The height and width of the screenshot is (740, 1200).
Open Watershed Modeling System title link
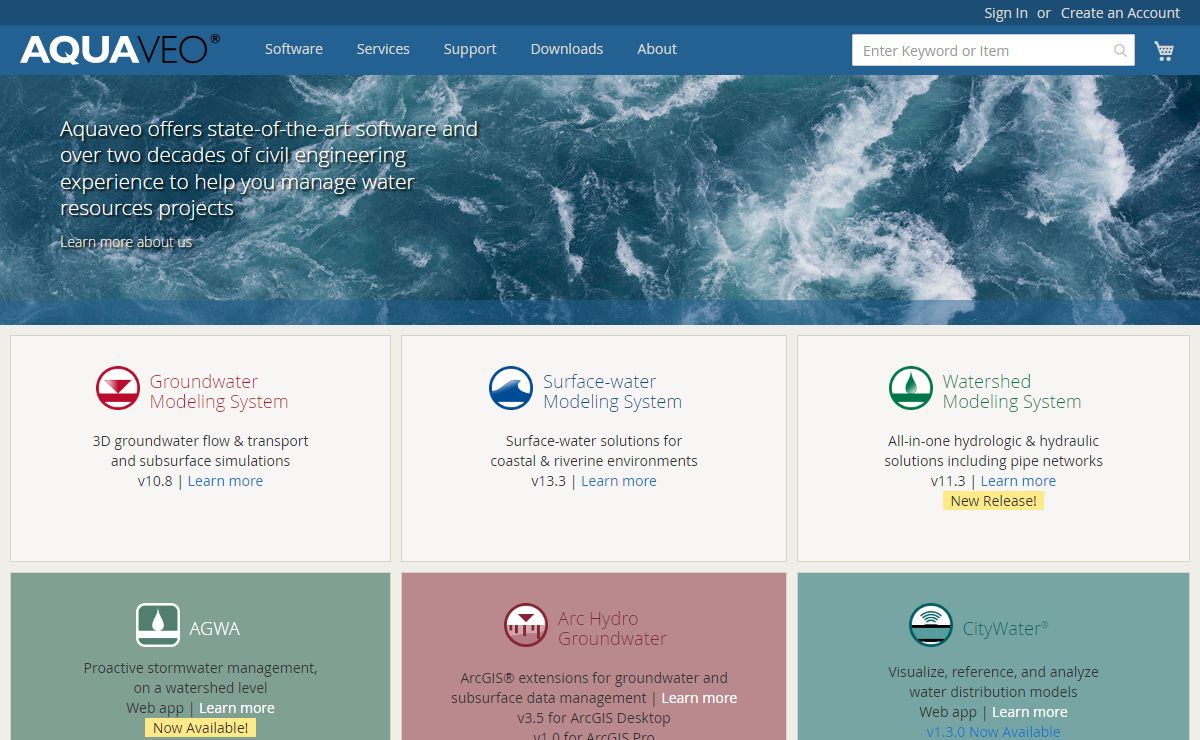tap(1012, 391)
